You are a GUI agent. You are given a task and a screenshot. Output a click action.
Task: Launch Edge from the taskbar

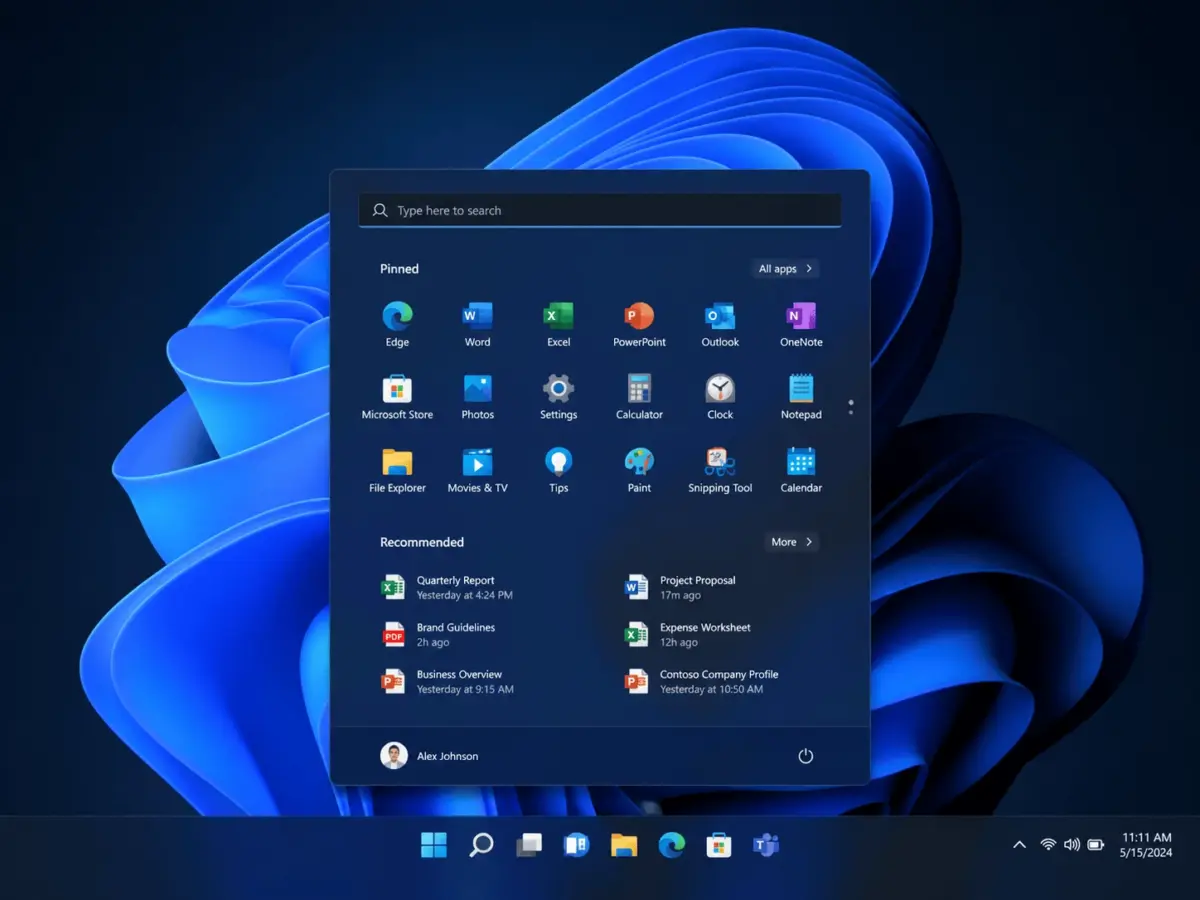672,845
